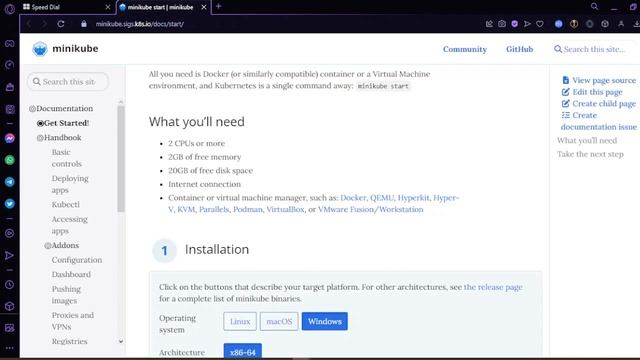
Task: Open GX Corner gamepad sidebar icon
Action: point(9,43)
